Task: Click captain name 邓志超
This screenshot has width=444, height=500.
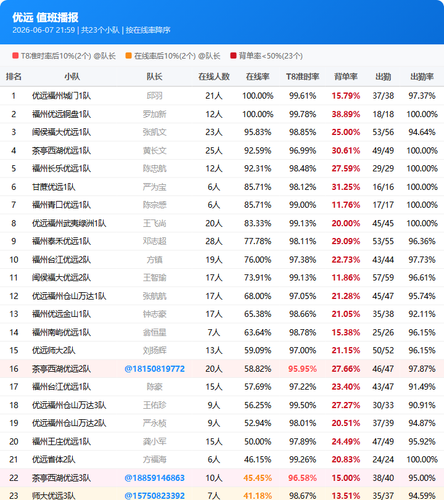Action: pos(154,241)
